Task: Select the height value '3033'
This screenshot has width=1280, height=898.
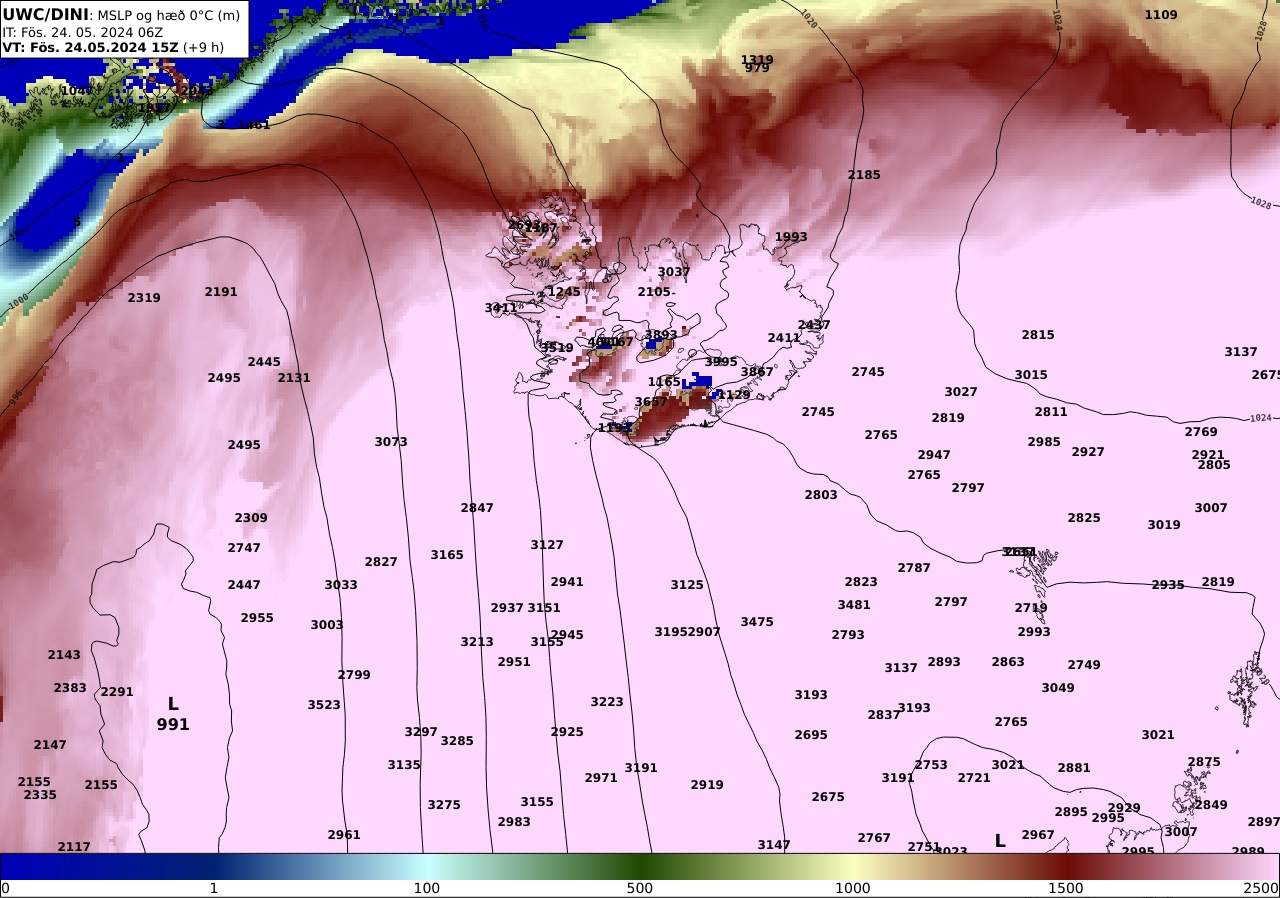Action: coord(341,585)
